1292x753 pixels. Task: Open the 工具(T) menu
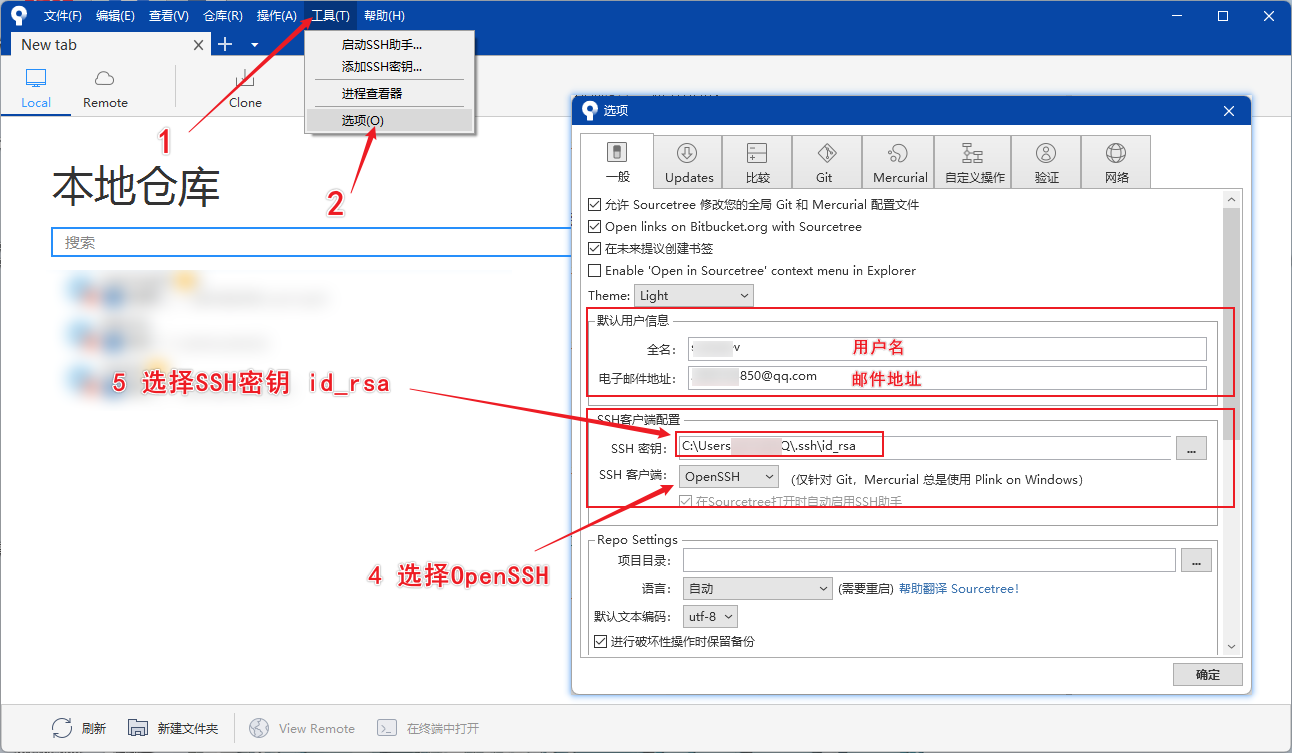tap(330, 15)
